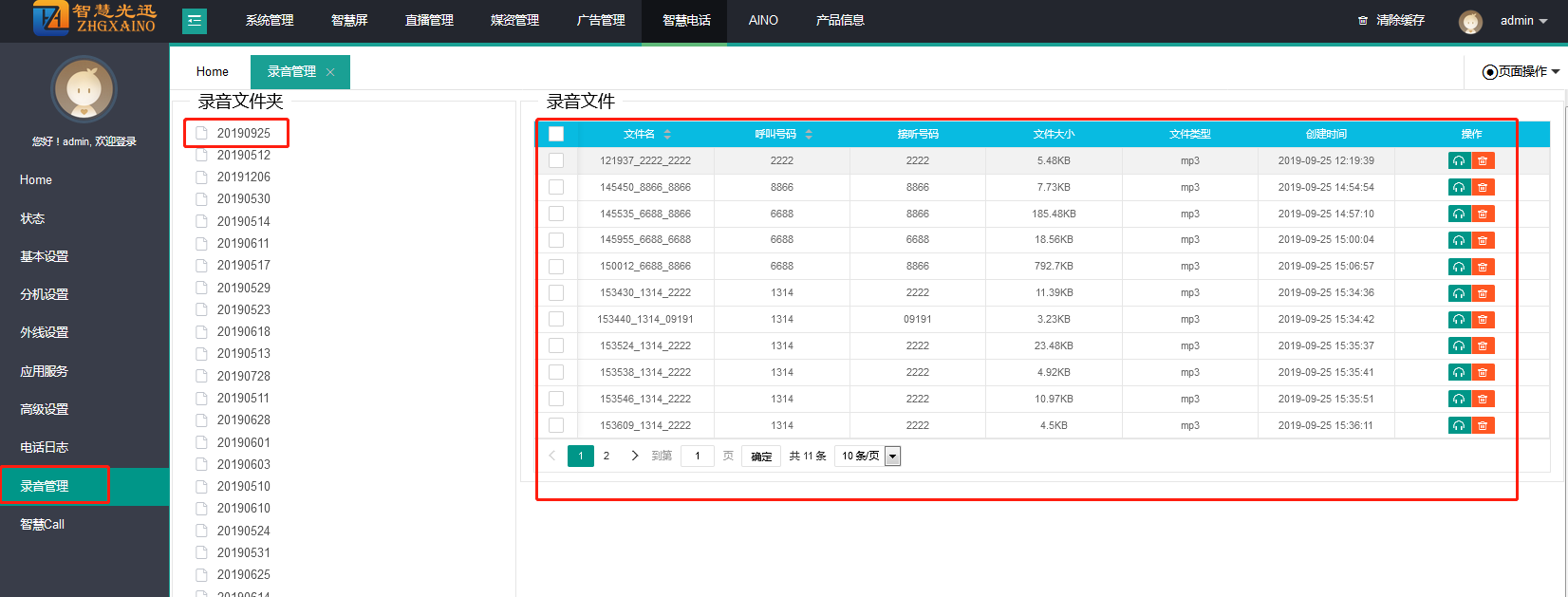
Task: Open the 20190925 recording folder
Action: tap(243, 134)
